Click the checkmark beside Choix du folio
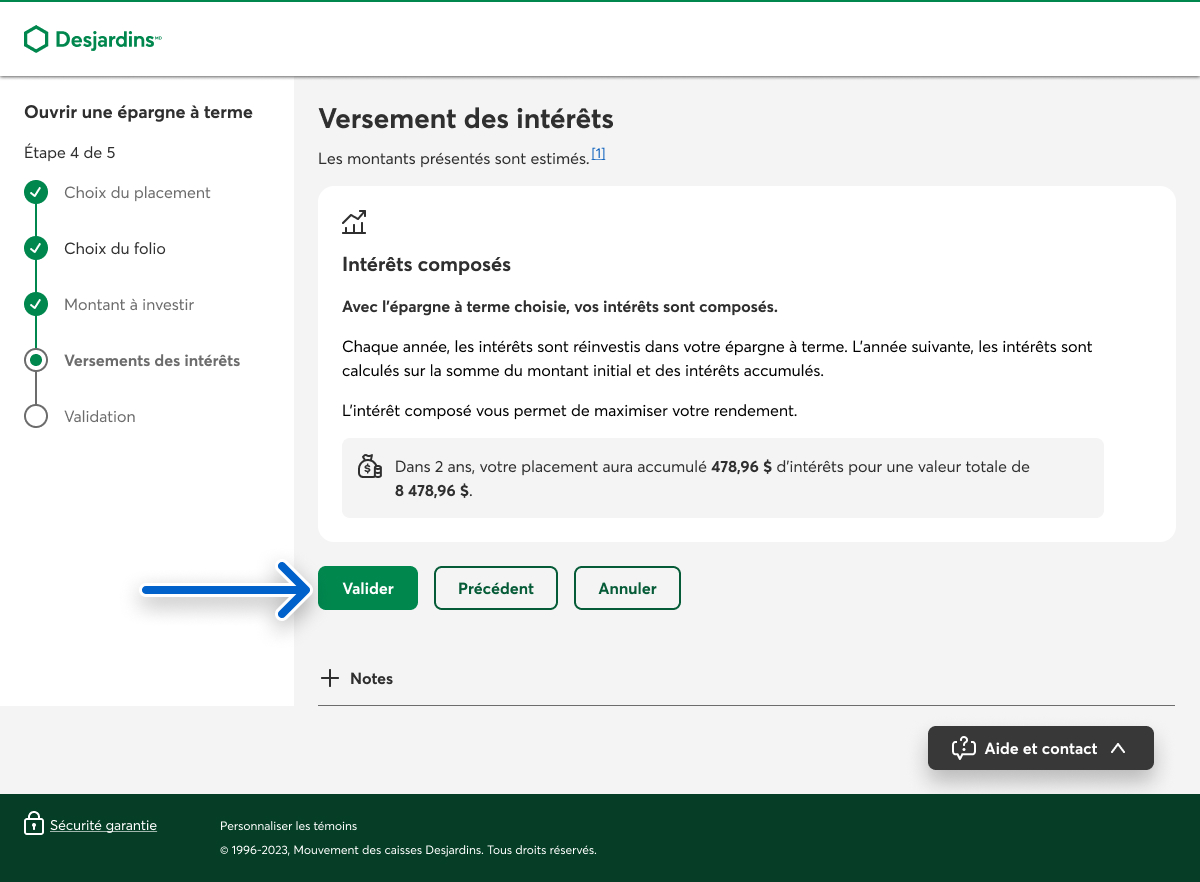The height and width of the screenshot is (882, 1200). pos(36,248)
